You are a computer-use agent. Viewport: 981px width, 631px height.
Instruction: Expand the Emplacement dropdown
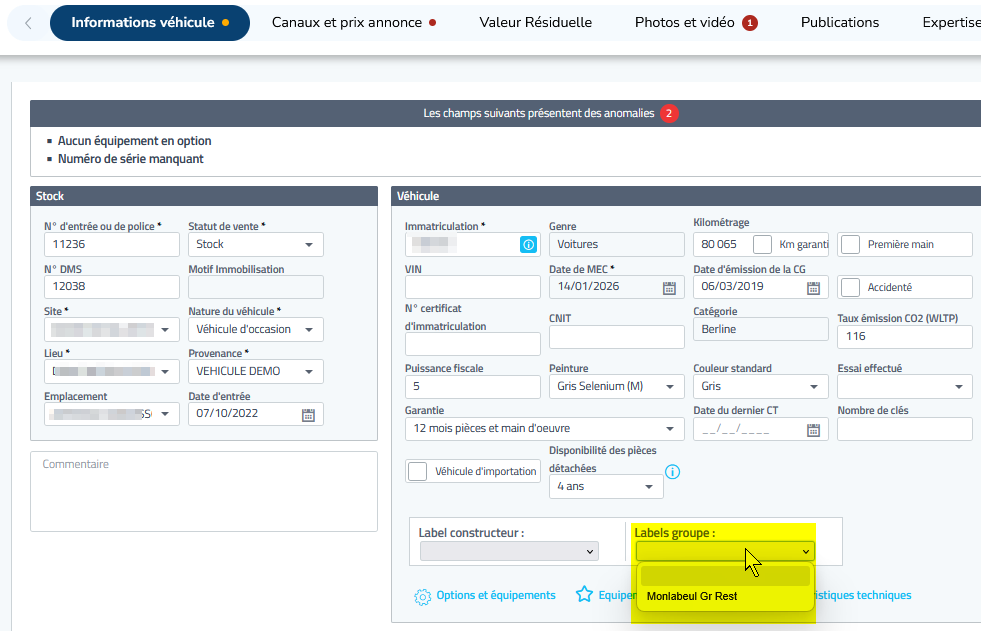point(111,414)
